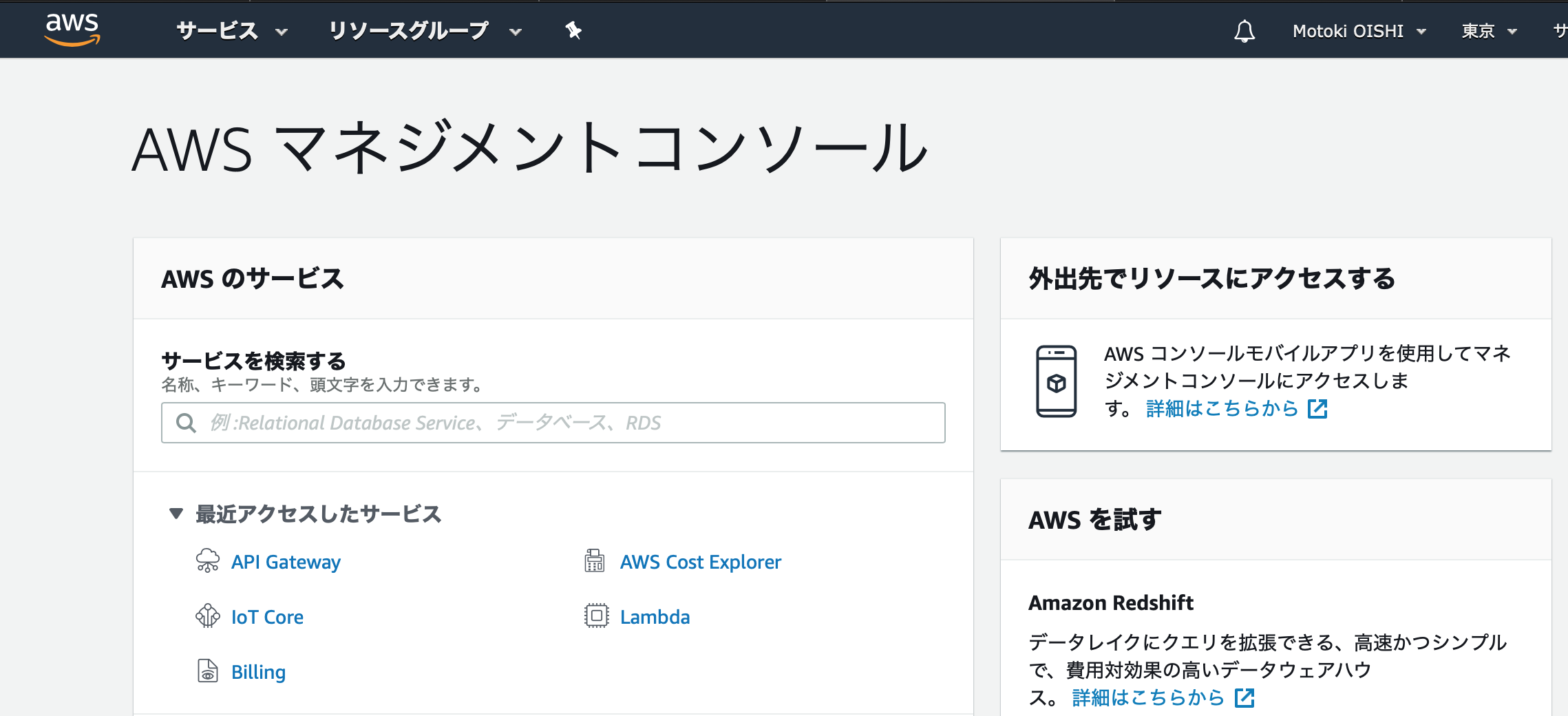Image resolution: width=1568 pixels, height=716 pixels.
Task: Click the Billing document icon
Action: 208,671
